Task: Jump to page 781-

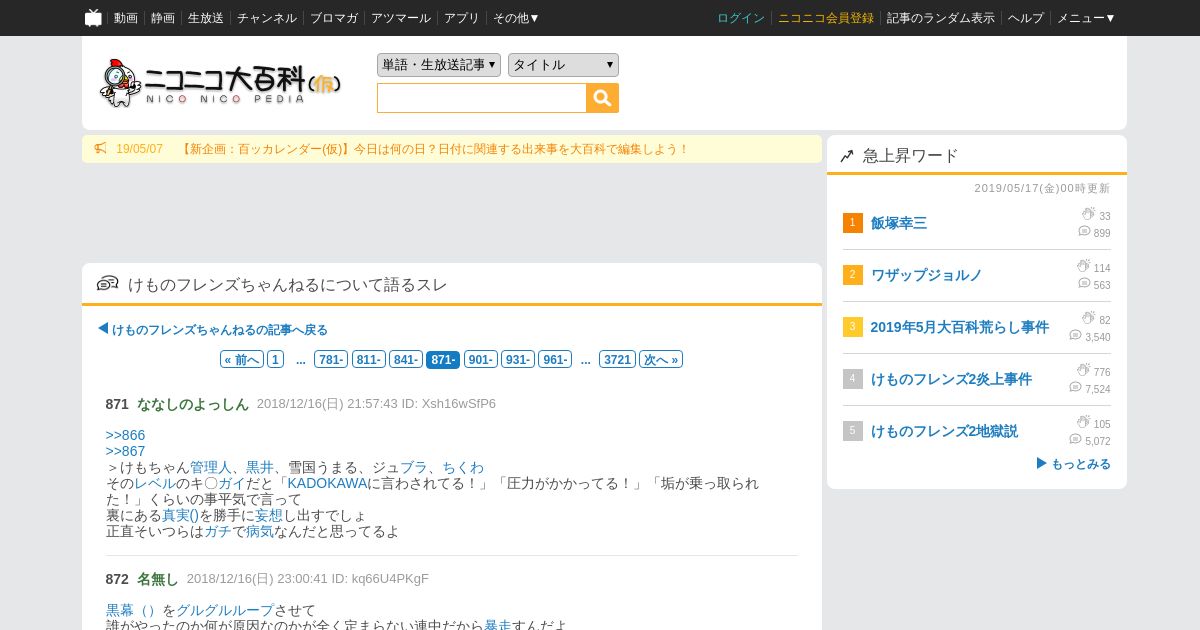Action: click(x=331, y=360)
